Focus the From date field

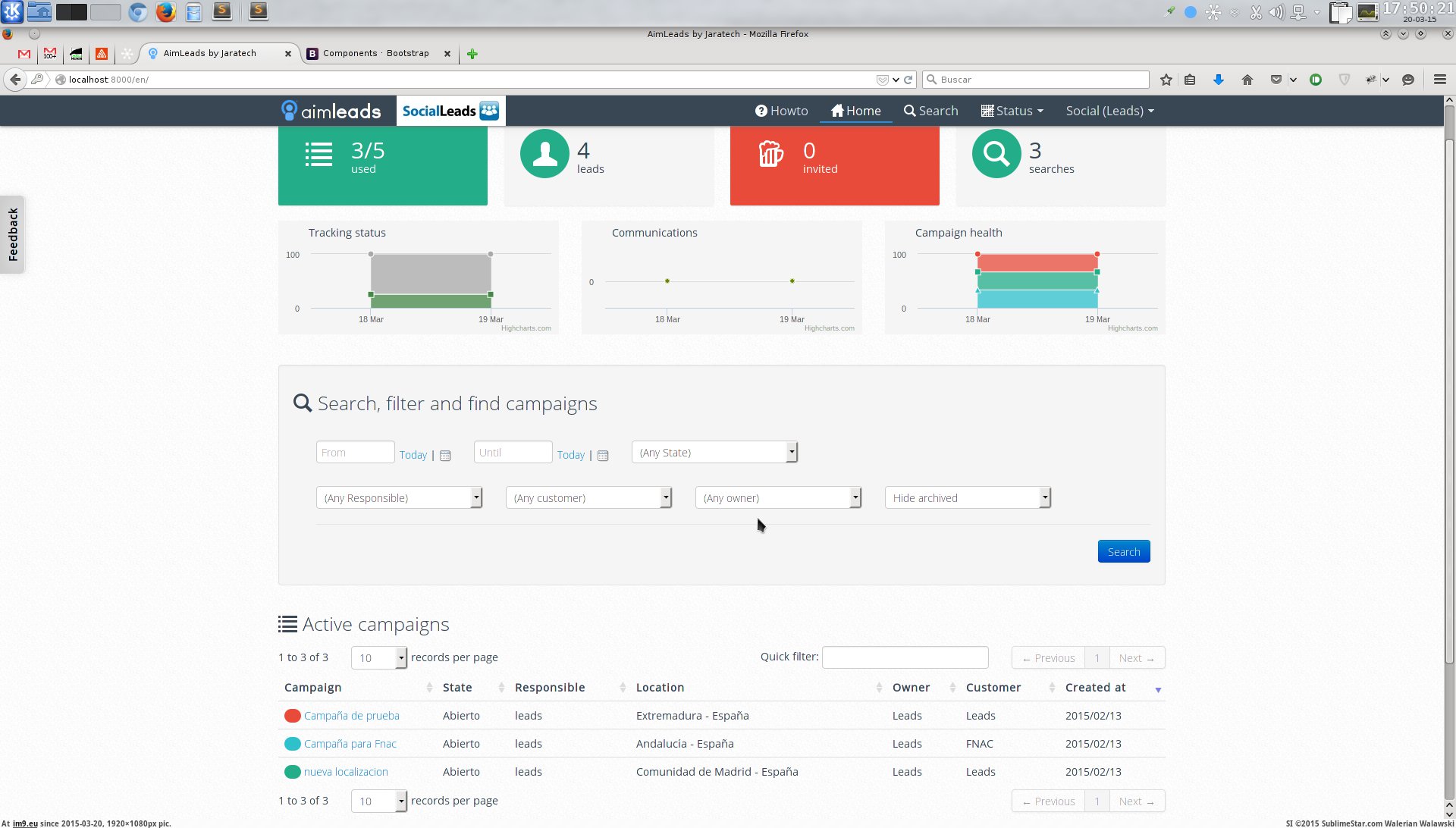click(355, 453)
